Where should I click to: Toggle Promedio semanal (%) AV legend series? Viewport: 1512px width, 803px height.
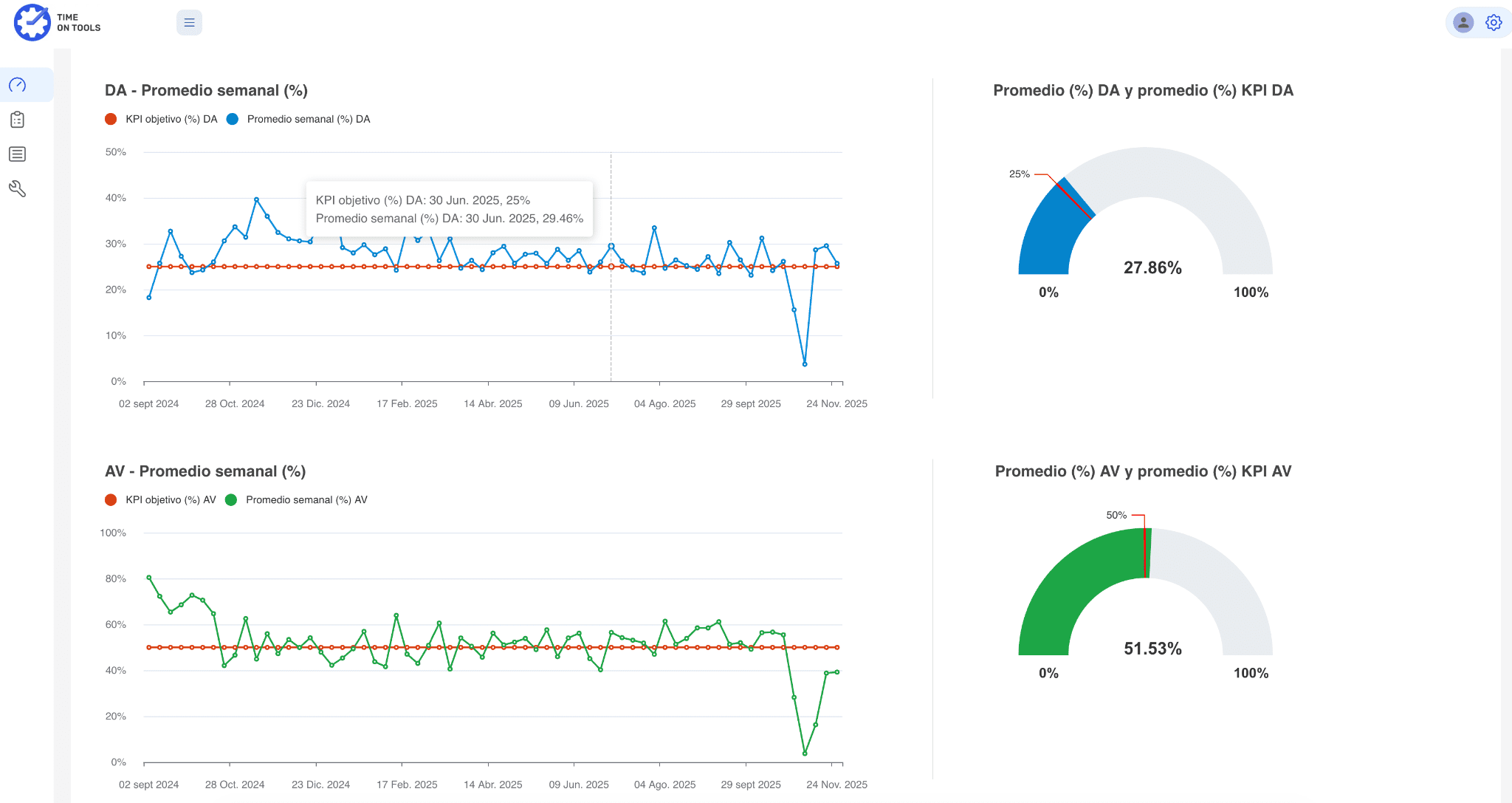297,500
